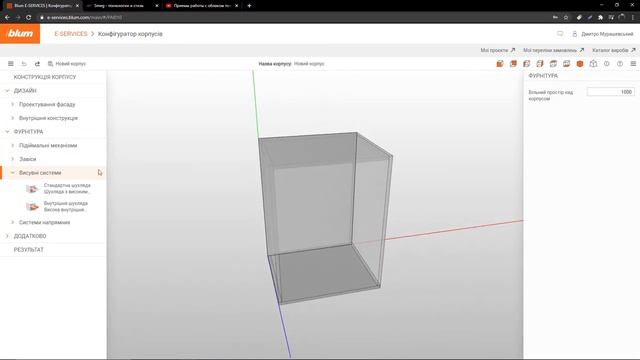
Task: Open the user account Дмитро Мурашевський
Action: click(x=603, y=34)
